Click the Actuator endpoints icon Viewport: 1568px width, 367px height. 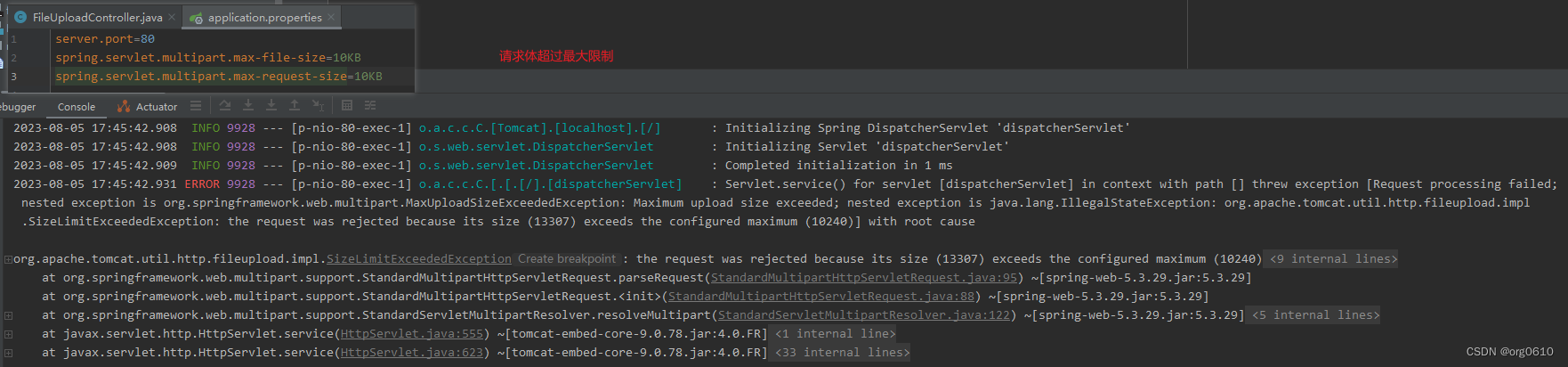point(124,106)
